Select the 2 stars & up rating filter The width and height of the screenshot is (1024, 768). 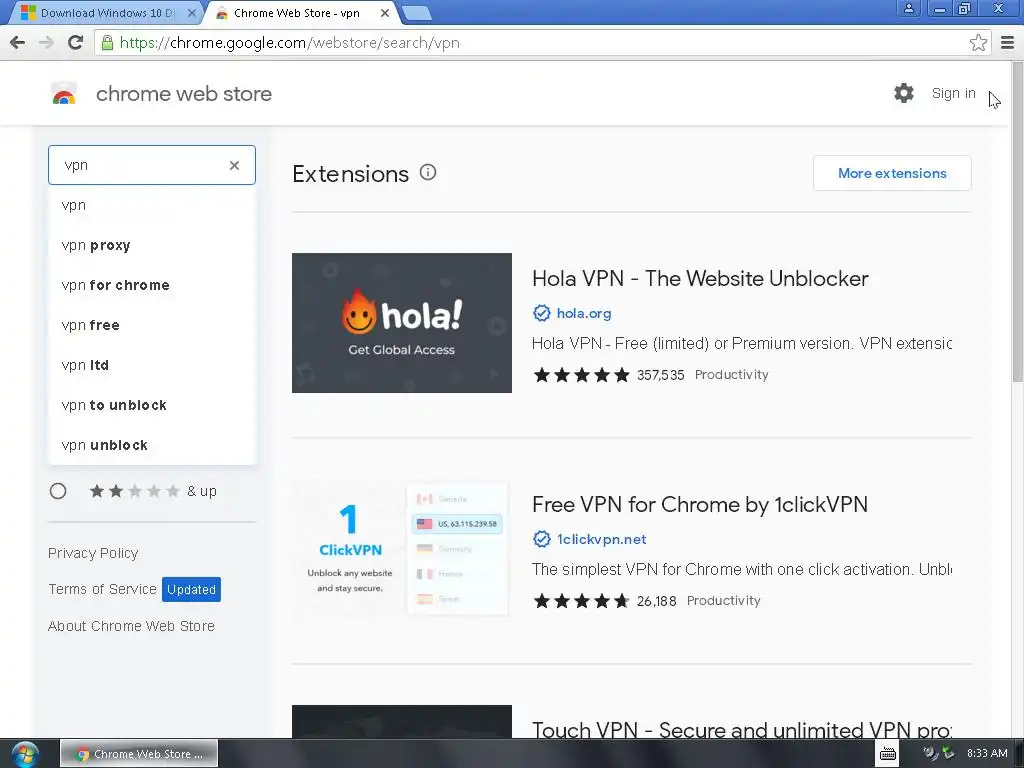(x=58, y=491)
